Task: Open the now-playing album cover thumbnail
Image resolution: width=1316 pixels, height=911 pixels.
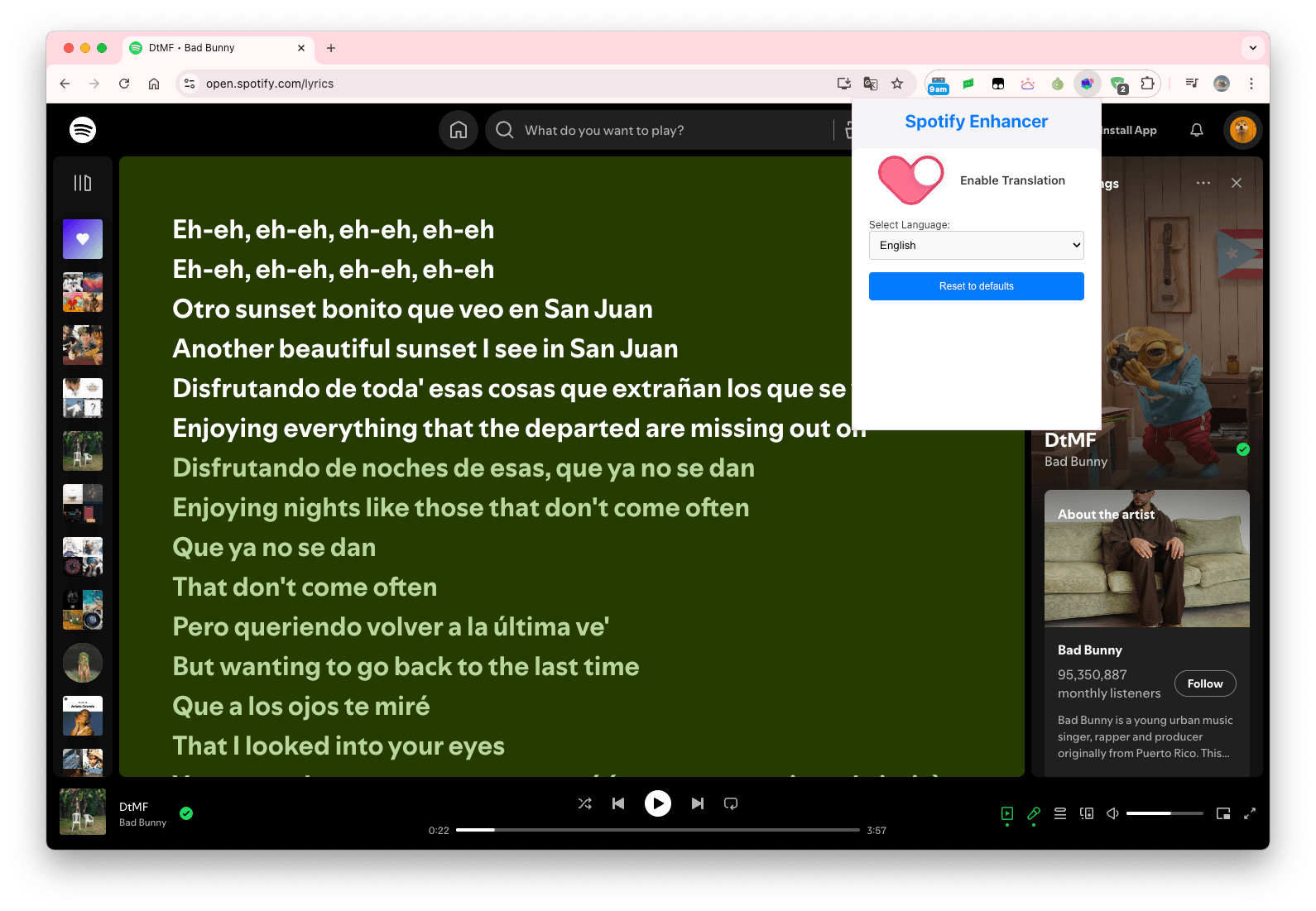Action: [x=83, y=812]
